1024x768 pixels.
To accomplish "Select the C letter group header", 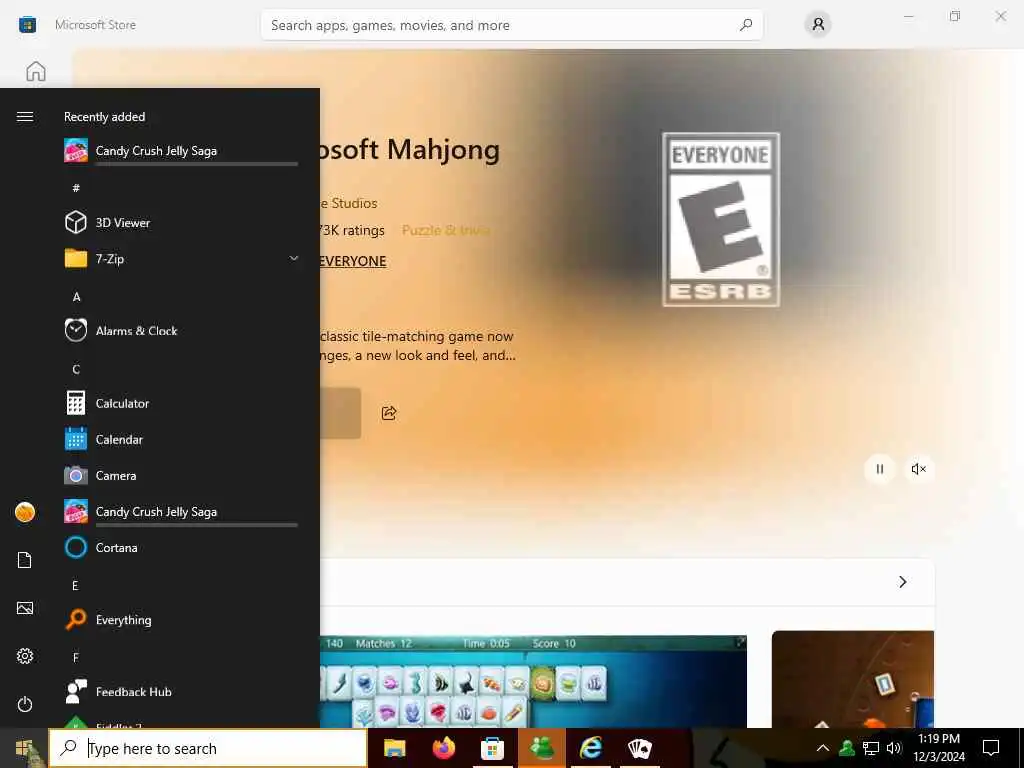I will tap(76, 370).
